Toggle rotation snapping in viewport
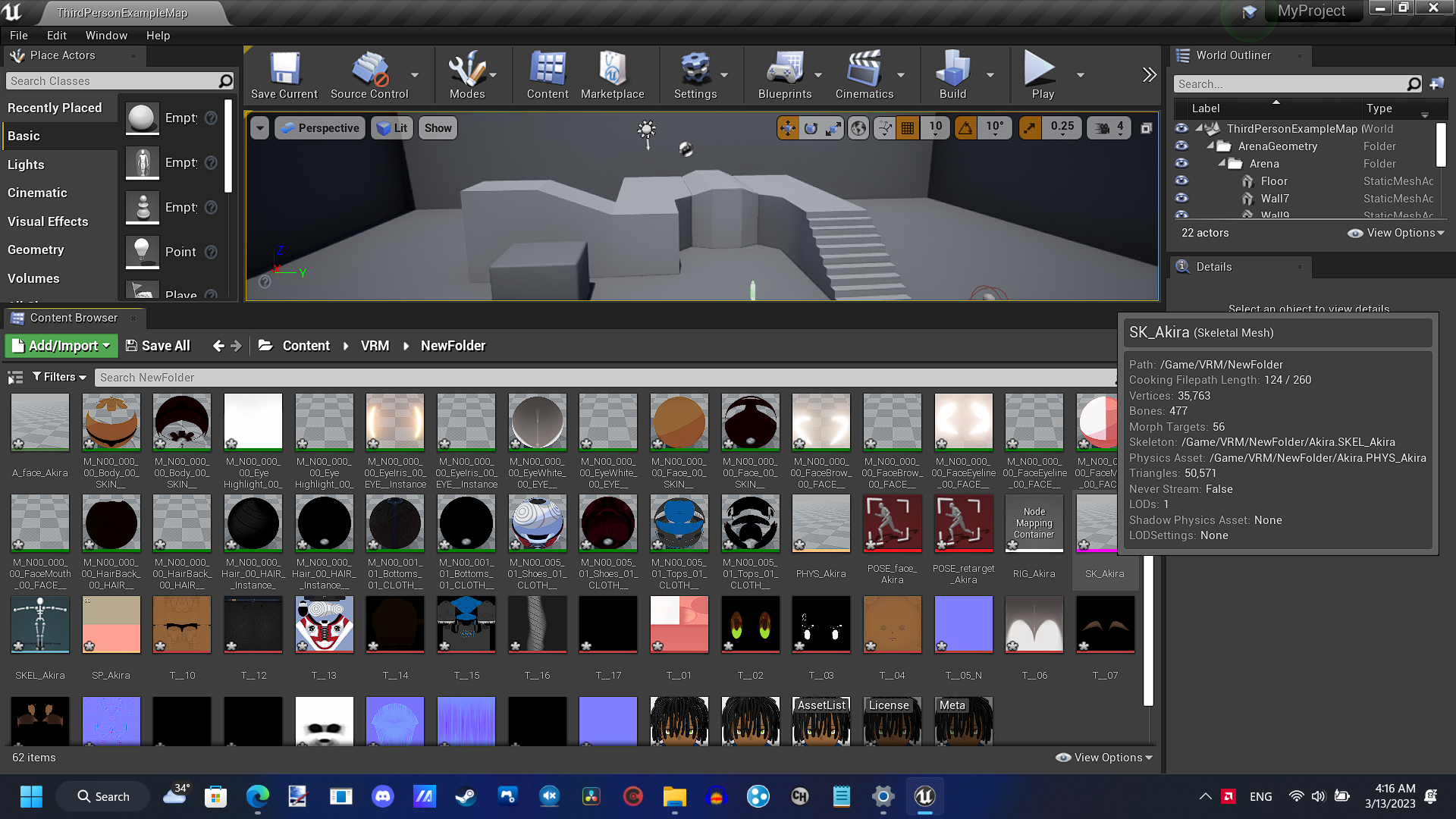 (x=965, y=128)
